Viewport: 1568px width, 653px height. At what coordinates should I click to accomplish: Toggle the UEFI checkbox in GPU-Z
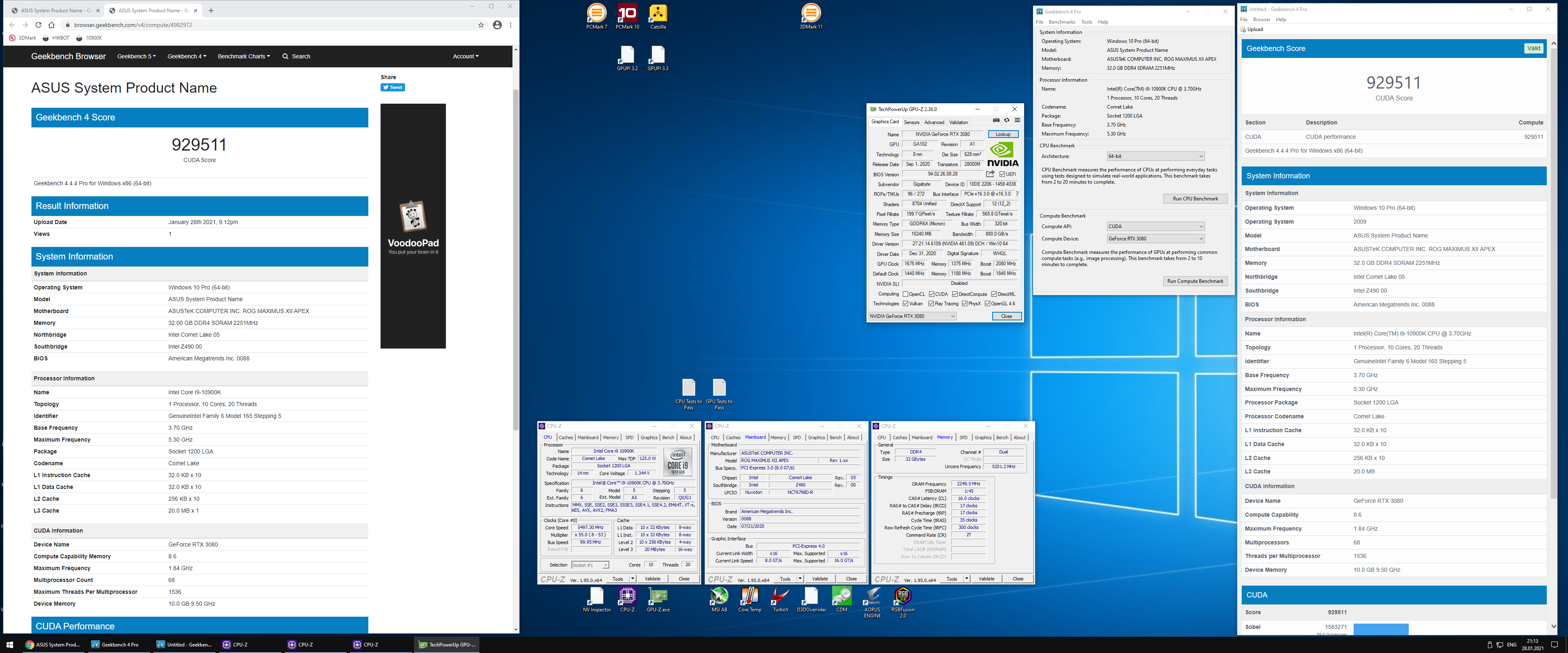pyautogui.click(x=1002, y=174)
